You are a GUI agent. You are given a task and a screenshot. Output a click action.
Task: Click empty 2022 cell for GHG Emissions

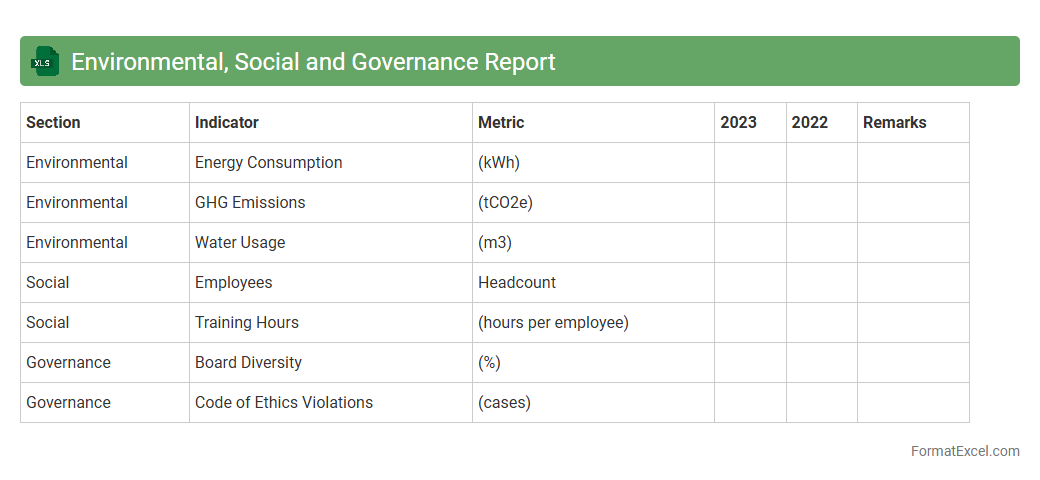821,202
